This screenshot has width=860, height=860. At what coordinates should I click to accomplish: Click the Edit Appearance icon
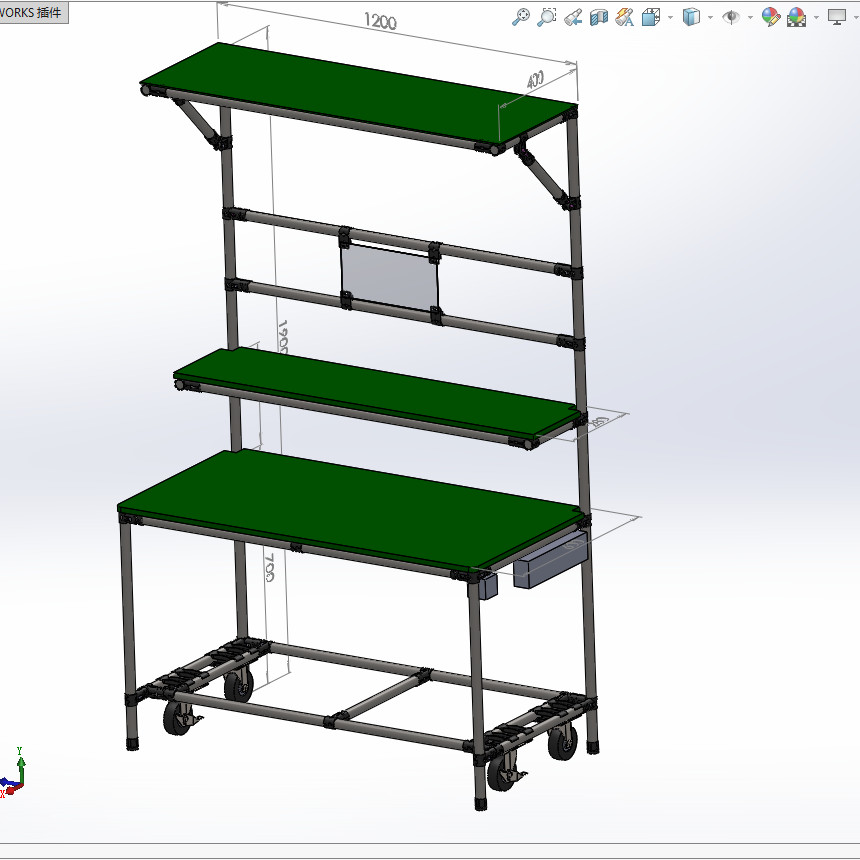[x=771, y=17]
